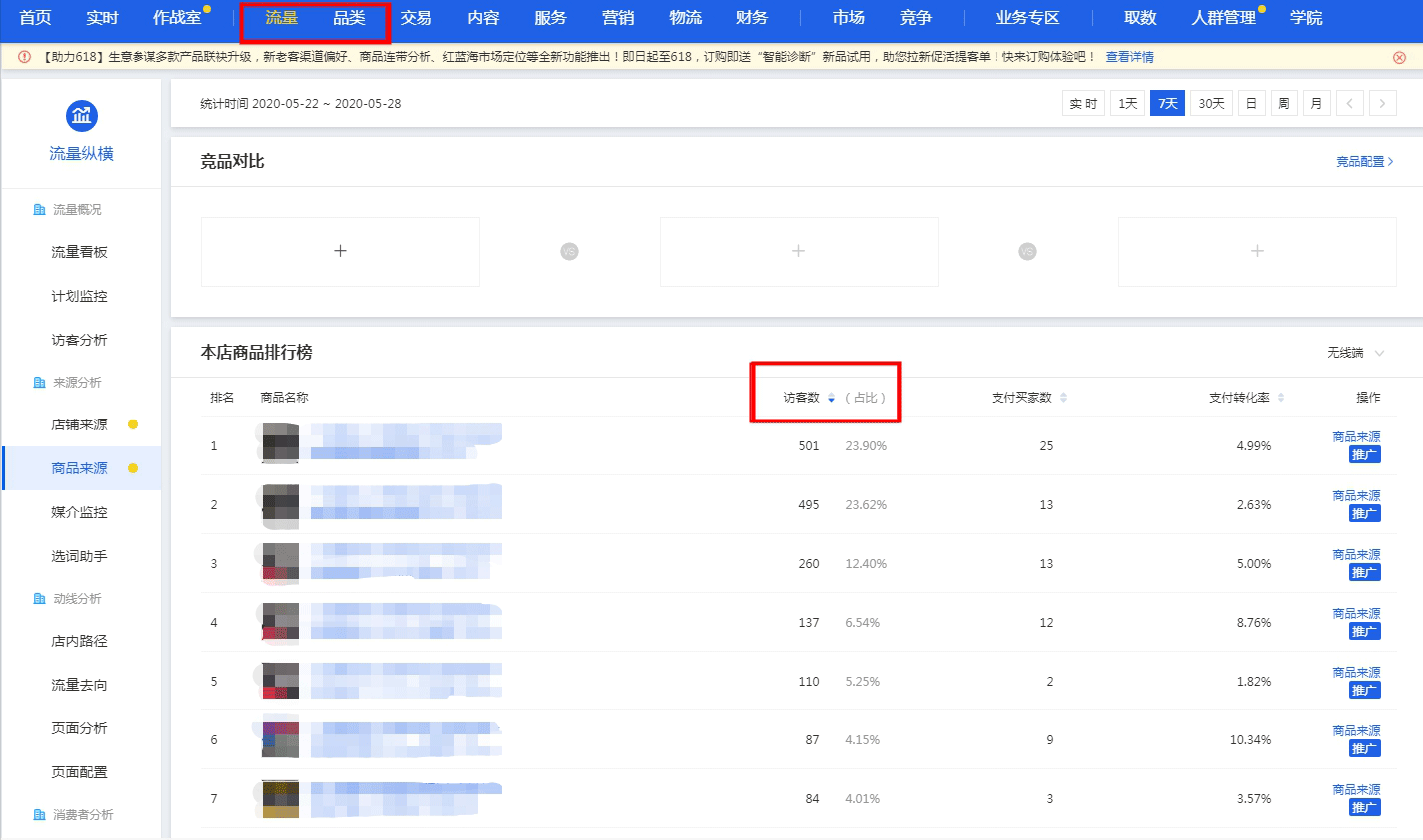Click 查看详情 link in banner

pyautogui.click(x=1129, y=57)
